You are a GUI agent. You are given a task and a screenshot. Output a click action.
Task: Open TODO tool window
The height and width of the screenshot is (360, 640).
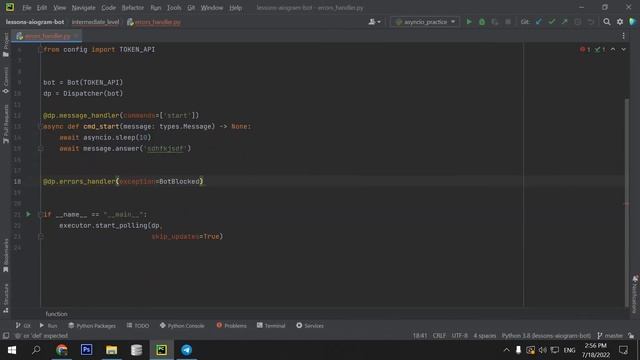coord(138,325)
